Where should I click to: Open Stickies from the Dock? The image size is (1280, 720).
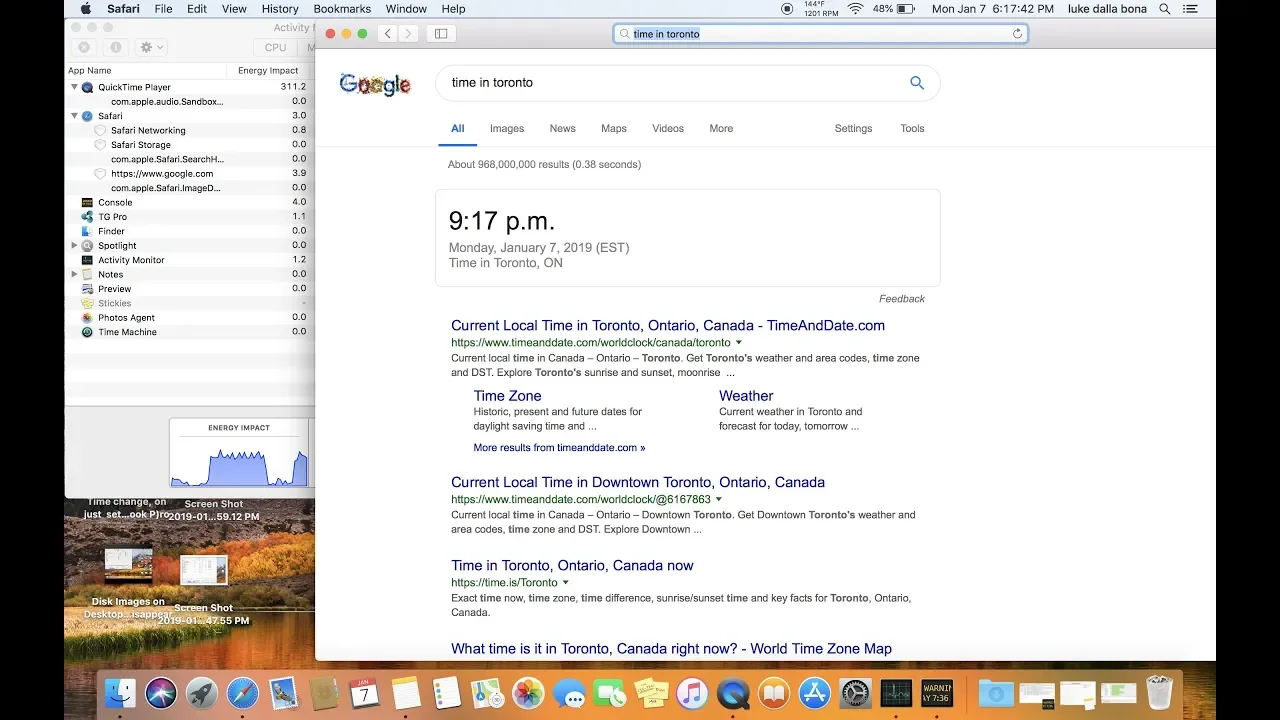pos(651,693)
